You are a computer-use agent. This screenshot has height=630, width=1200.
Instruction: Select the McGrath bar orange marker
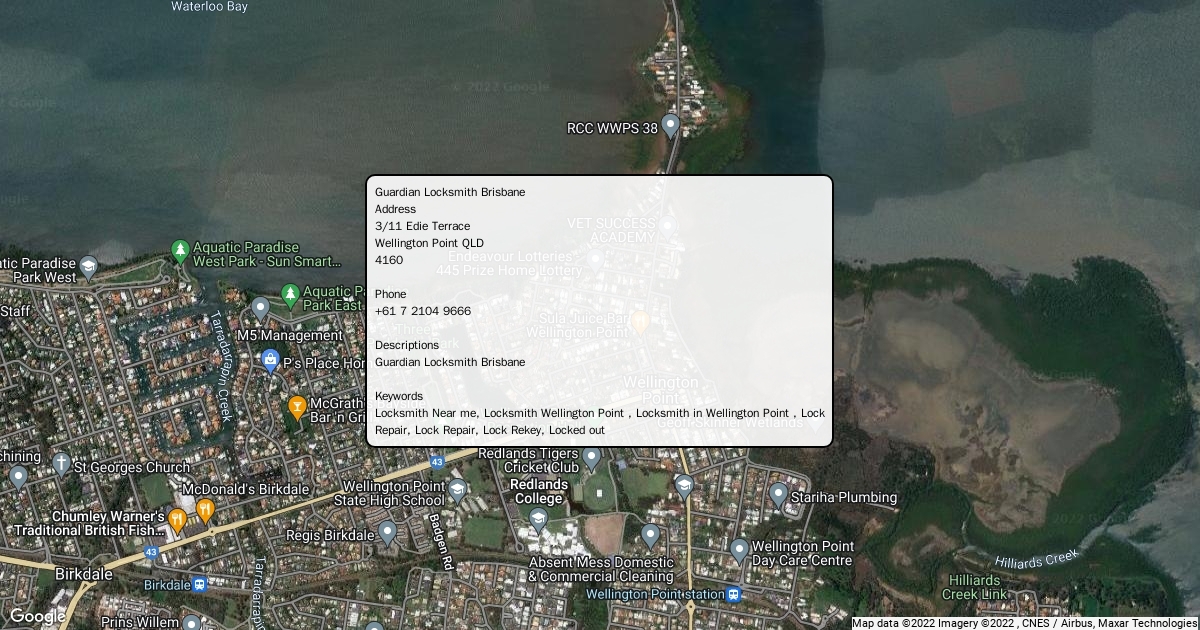297,406
